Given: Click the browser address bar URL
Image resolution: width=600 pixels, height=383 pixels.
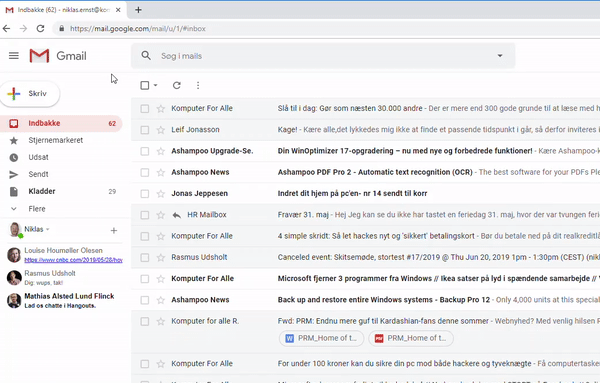Looking at the screenshot, I should pos(138,29).
